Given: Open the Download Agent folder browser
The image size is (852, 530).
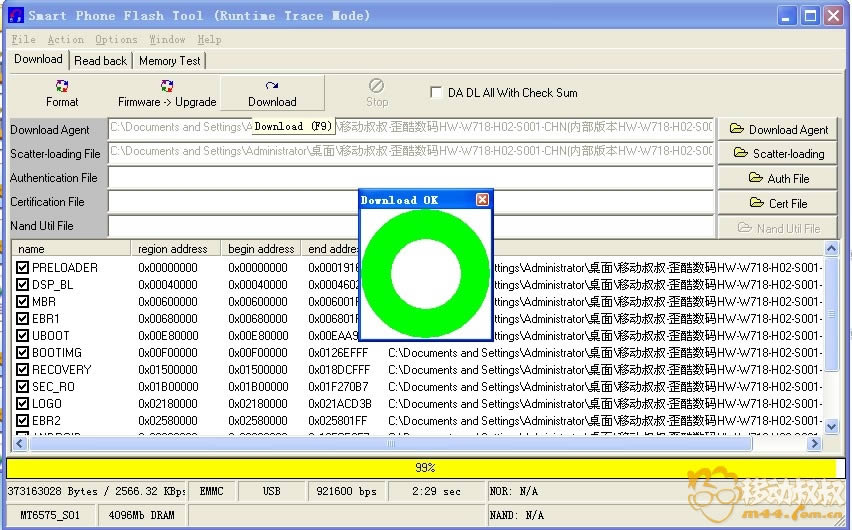Looking at the screenshot, I should point(778,129).
